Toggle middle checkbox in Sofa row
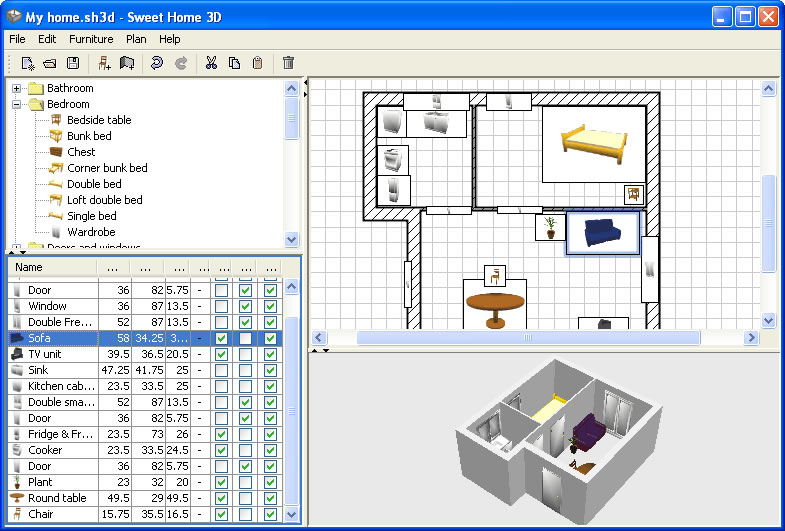785x531 pixels. tap(245, 338)
